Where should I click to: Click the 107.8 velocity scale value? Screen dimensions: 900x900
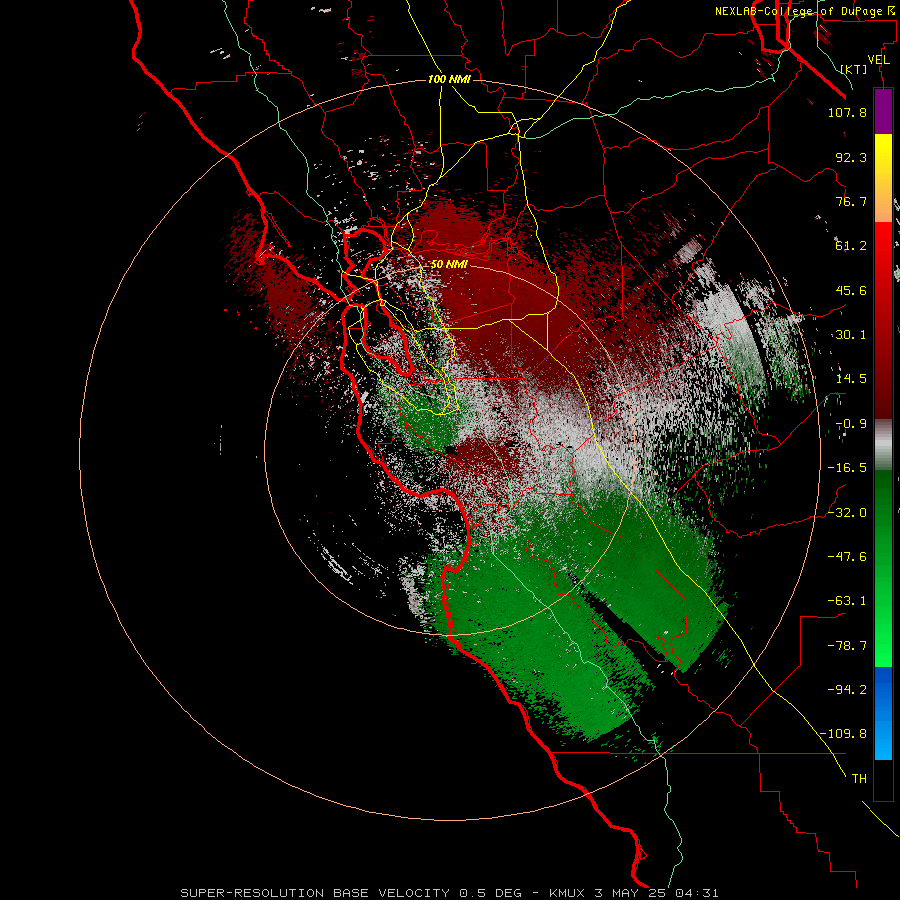click(x=847, y=112)
